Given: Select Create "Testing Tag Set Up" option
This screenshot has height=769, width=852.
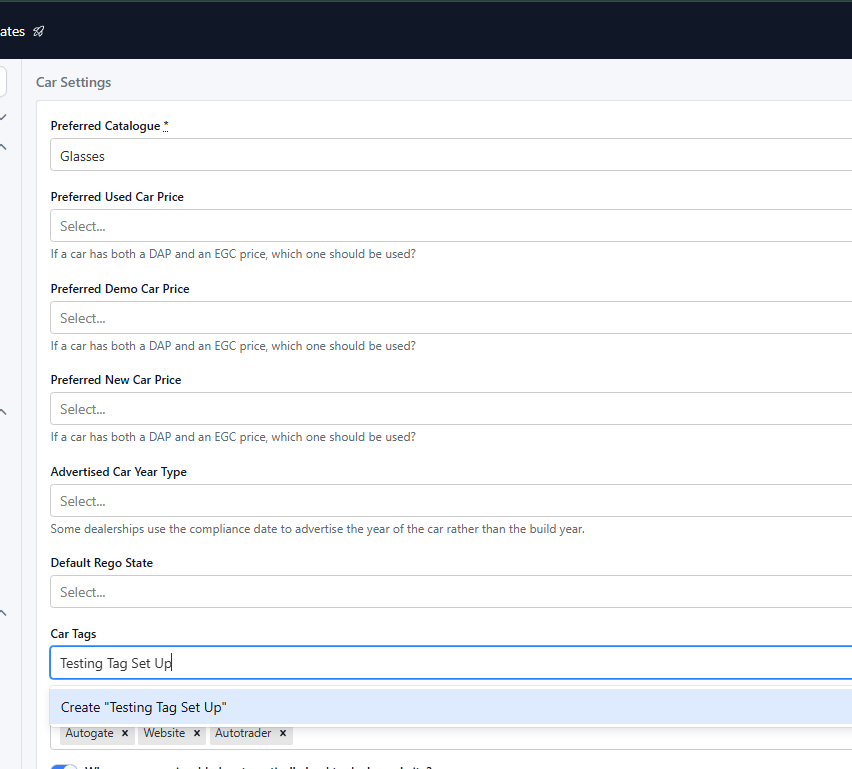Looking at the screenshot, I should [144, 707].
